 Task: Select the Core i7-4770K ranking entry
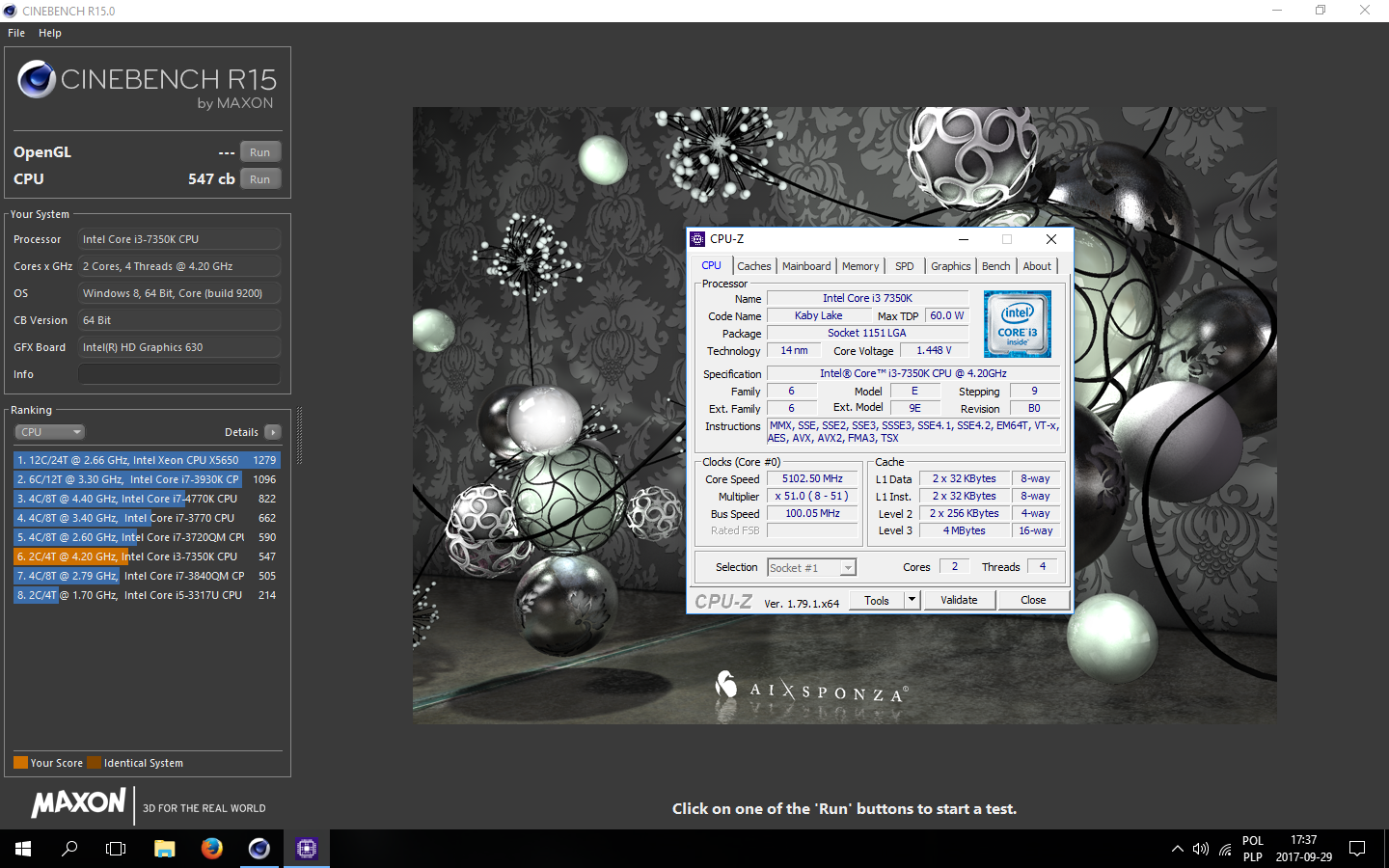pyautogui.click(x=147, y=499)
